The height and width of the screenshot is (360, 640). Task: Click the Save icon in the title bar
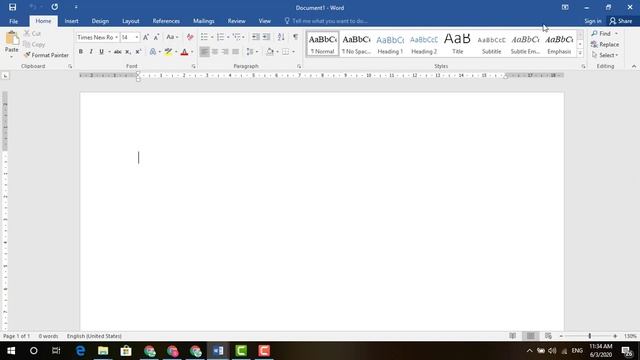pyautogui.click(x=13, y=7)
